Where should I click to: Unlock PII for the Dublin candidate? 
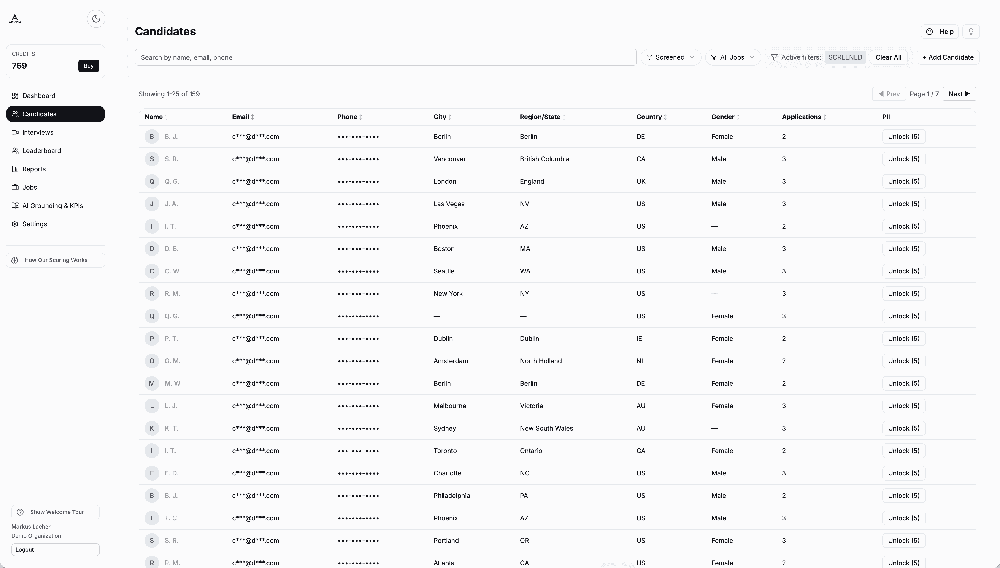point(904,339)
